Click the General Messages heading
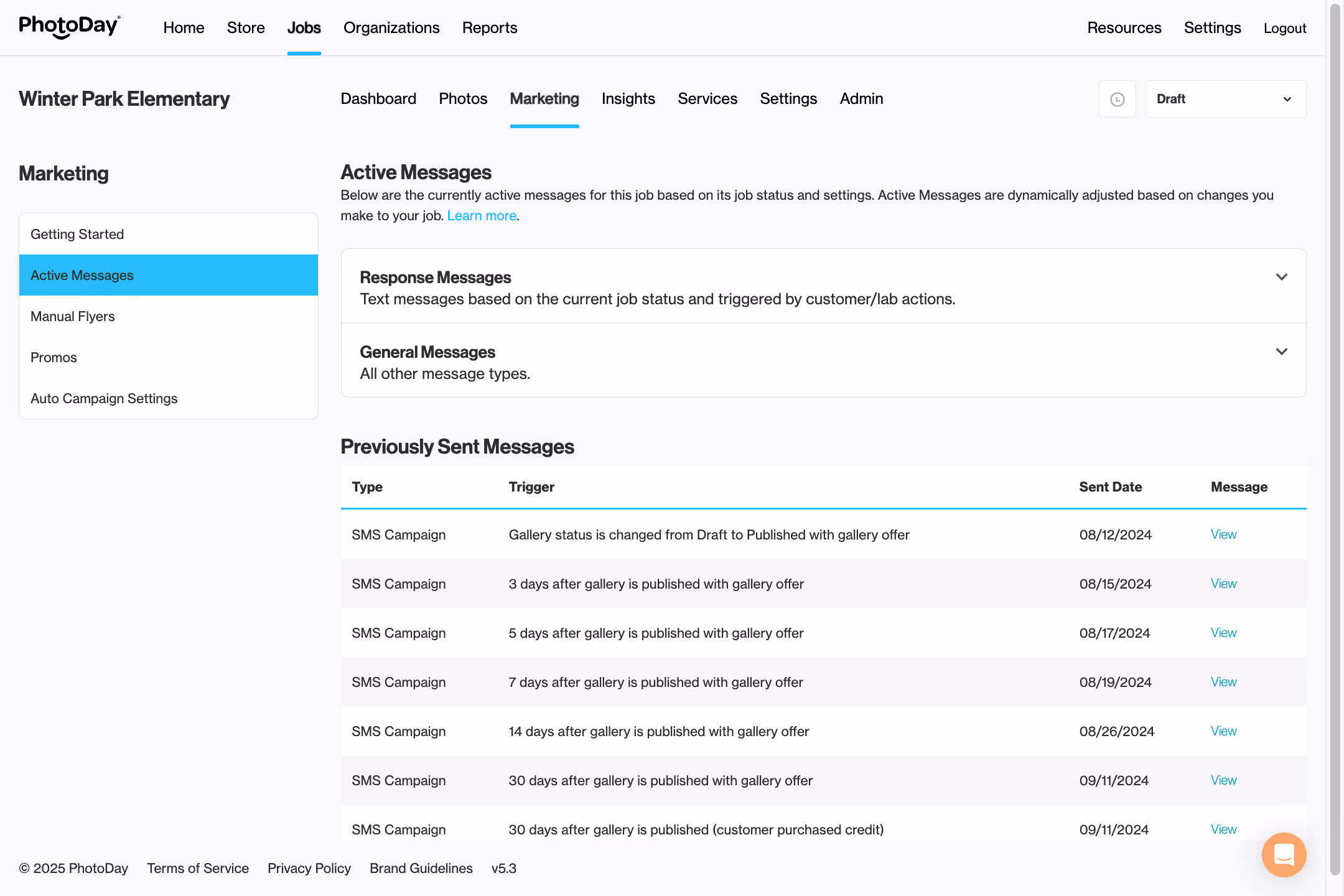Screen dimensions: 1344x896 [427, 352]
